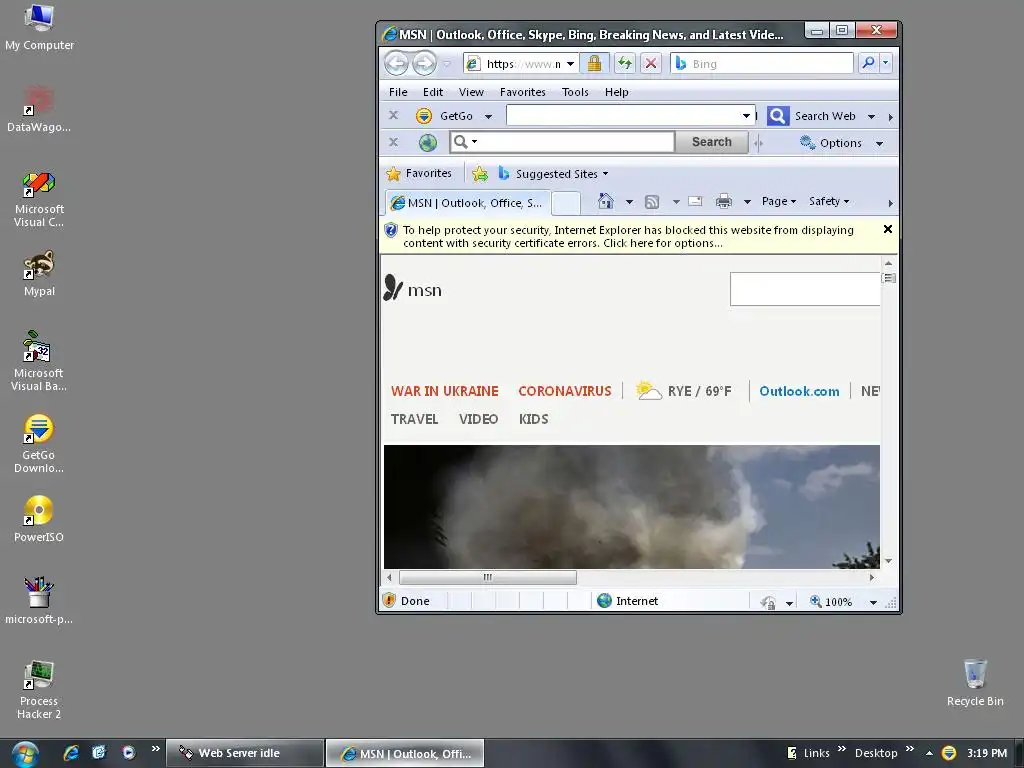This screenshot has width=1024, height=768.
Task: Click the Stop loading red X icon
Action: click(x=650, y=63)
